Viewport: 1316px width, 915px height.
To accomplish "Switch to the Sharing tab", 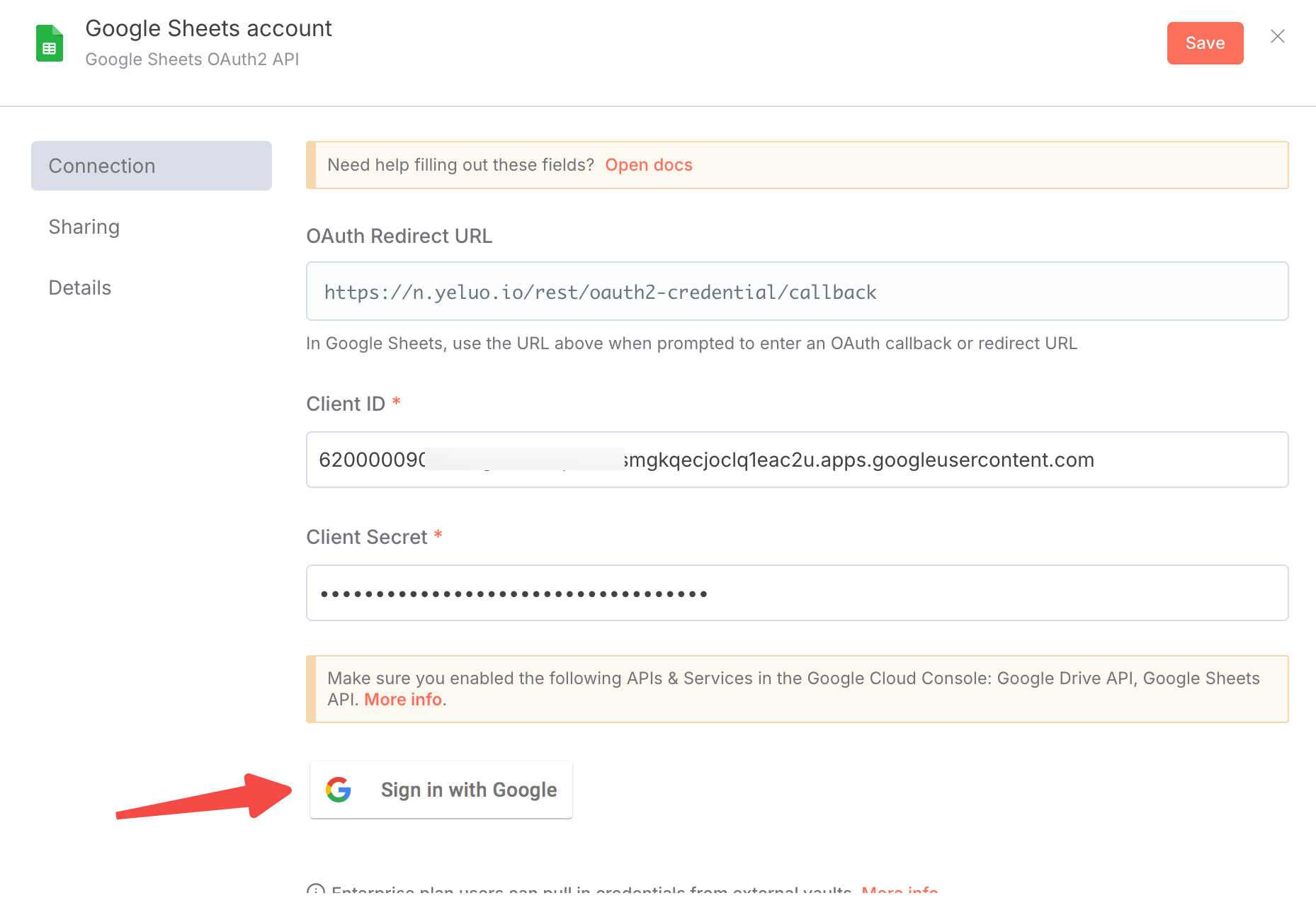I will click(84, 227).
